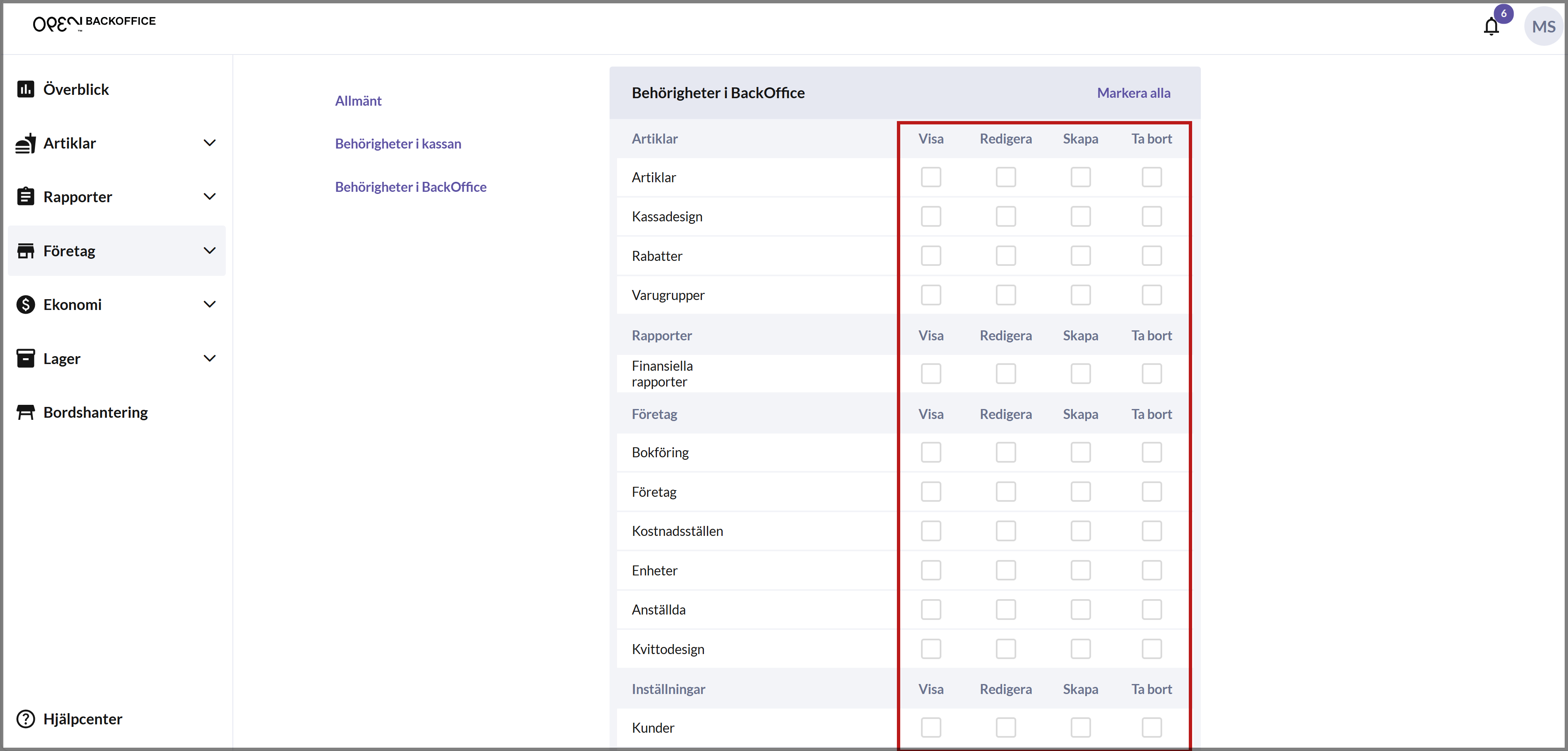Check Skapa for Kassadesign
Screen dimensions: 1568x751
pos(1080,217)
